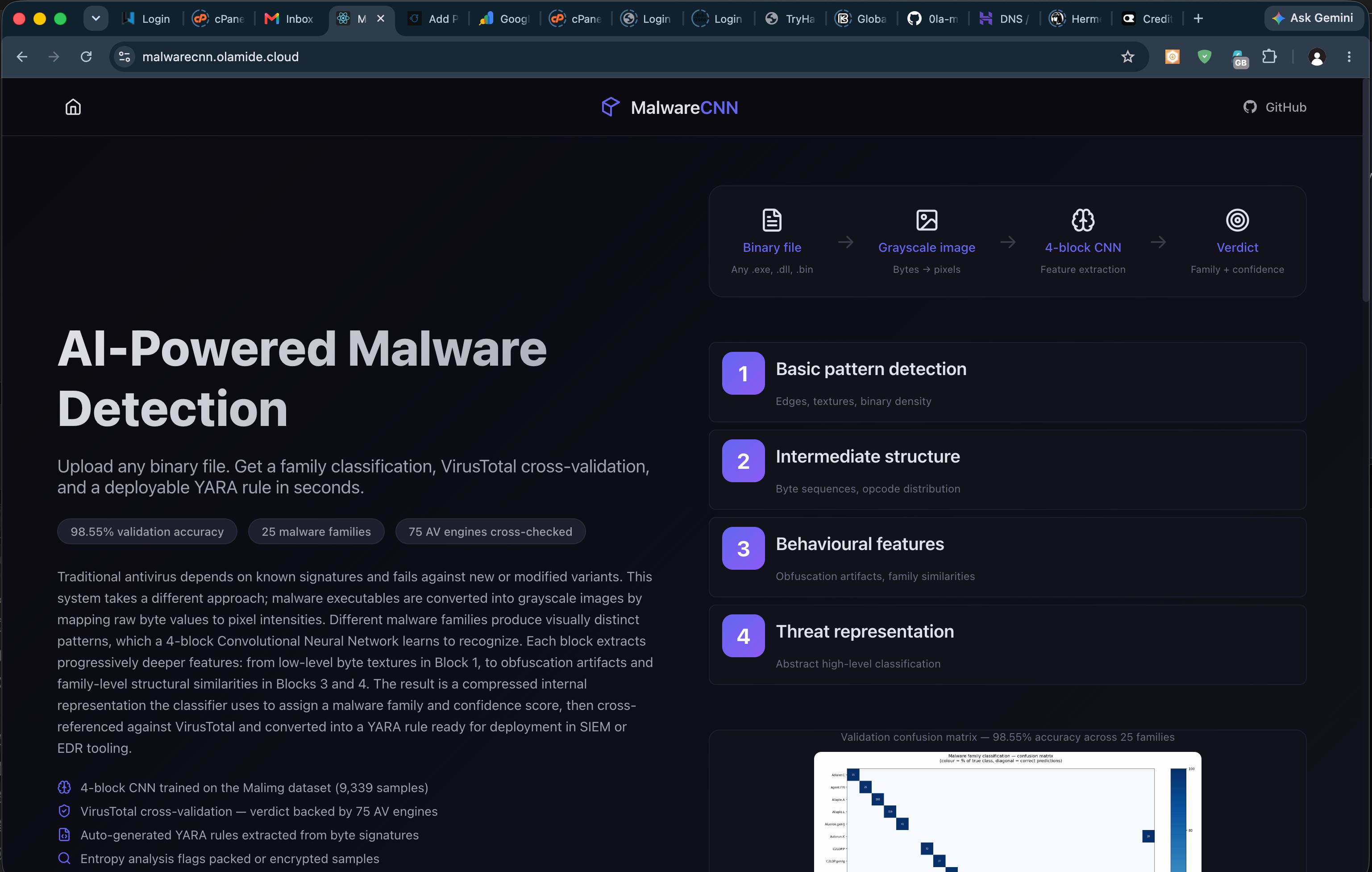
Task: Switch to the Herm tab
Action: tap(1076, 18)
